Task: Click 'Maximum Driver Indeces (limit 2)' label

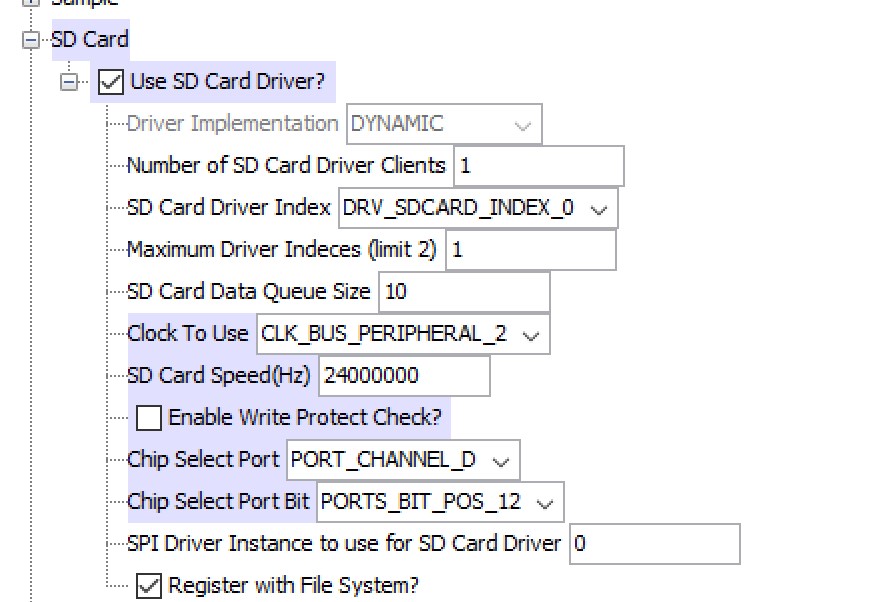Action: coord(282,250)
